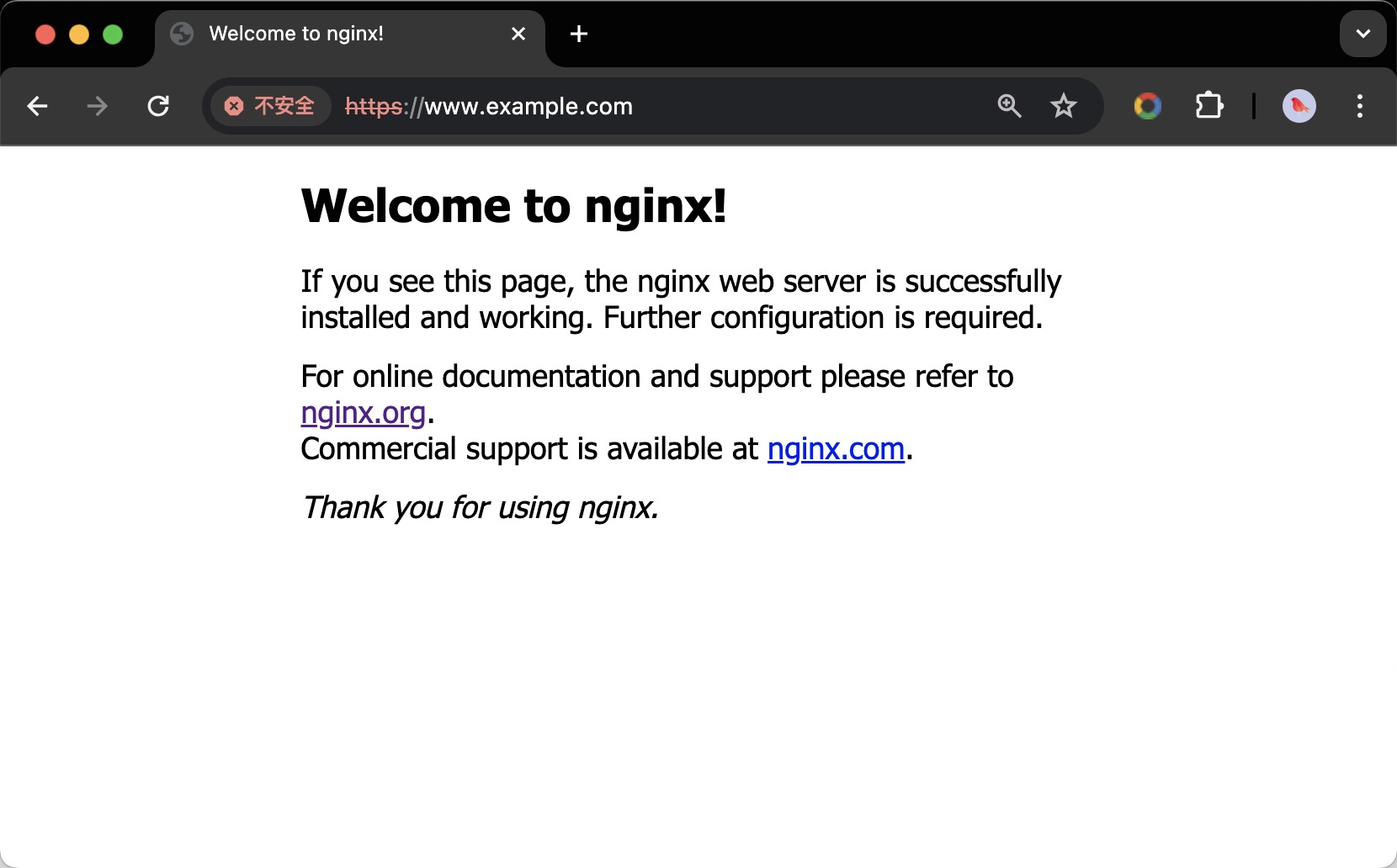Open a new tab with plus button
Screen dimensions: 1397x868
pyautogui.click(x=579, y=34)
